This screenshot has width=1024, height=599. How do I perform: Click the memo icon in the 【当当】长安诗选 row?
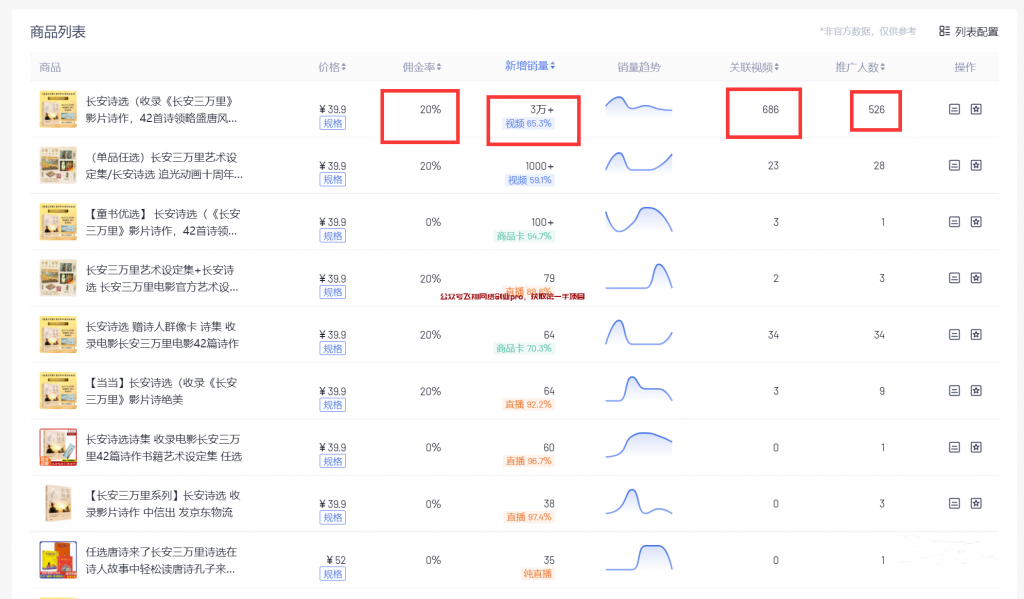point(953,389)
